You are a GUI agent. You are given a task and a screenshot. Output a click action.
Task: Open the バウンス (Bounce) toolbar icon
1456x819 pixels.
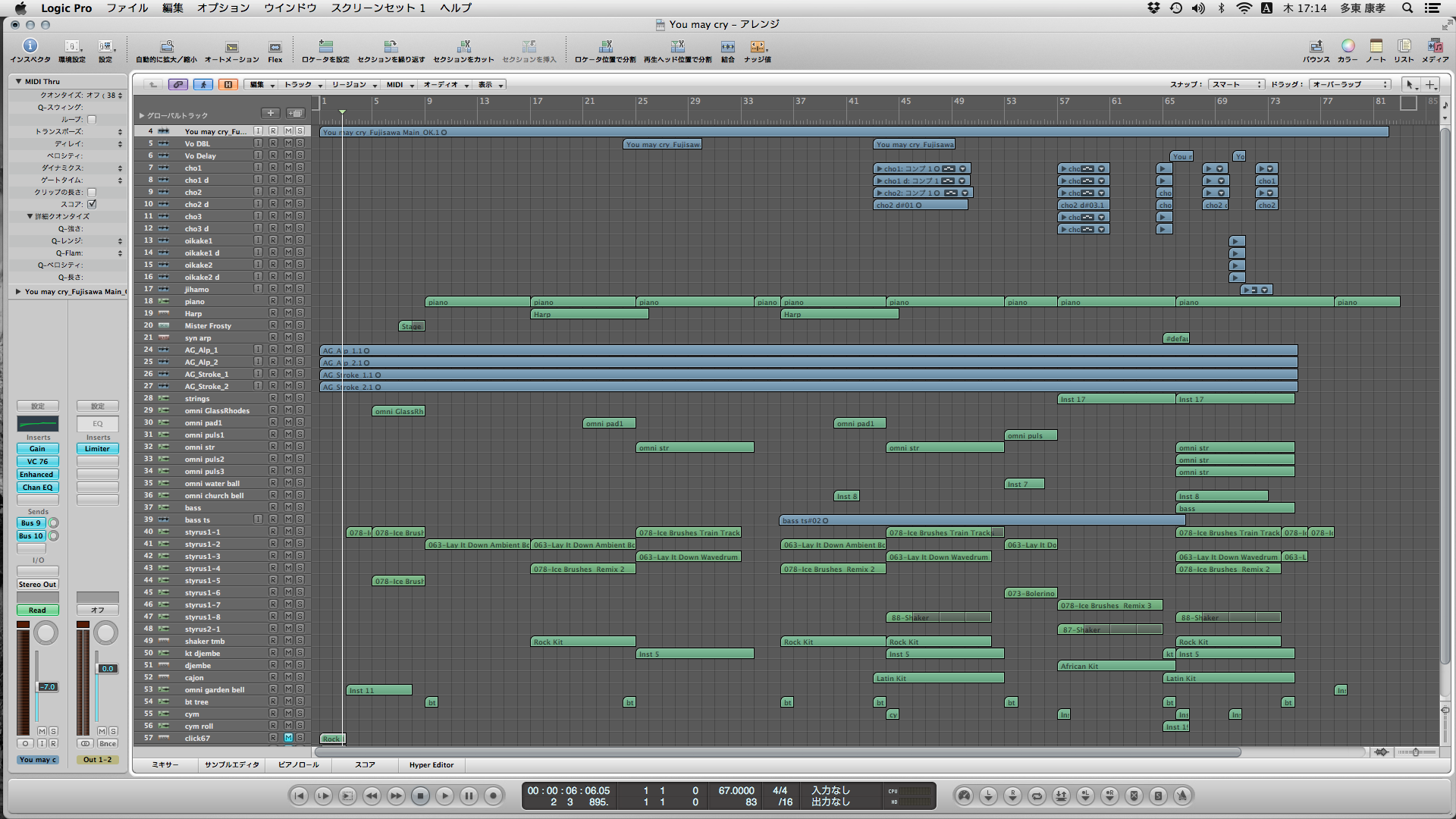tap(1316, 47)
